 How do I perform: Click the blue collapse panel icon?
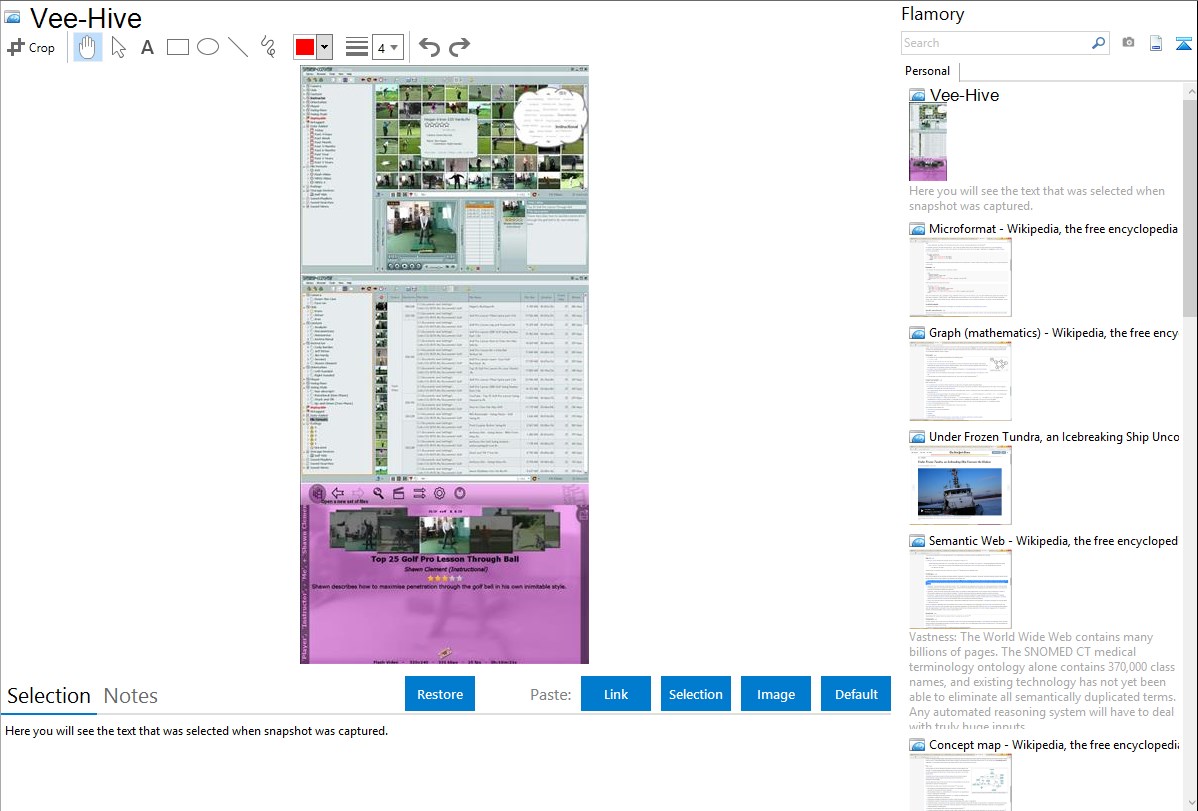pos(1183,43)
